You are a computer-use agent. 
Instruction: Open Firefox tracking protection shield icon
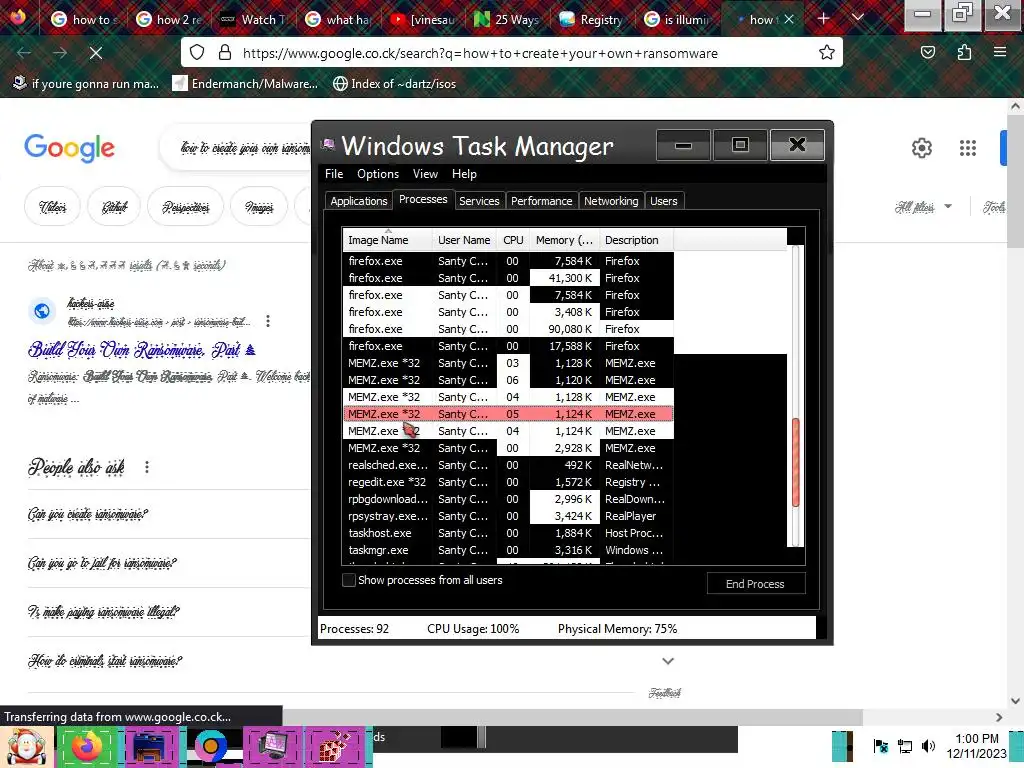197,53
